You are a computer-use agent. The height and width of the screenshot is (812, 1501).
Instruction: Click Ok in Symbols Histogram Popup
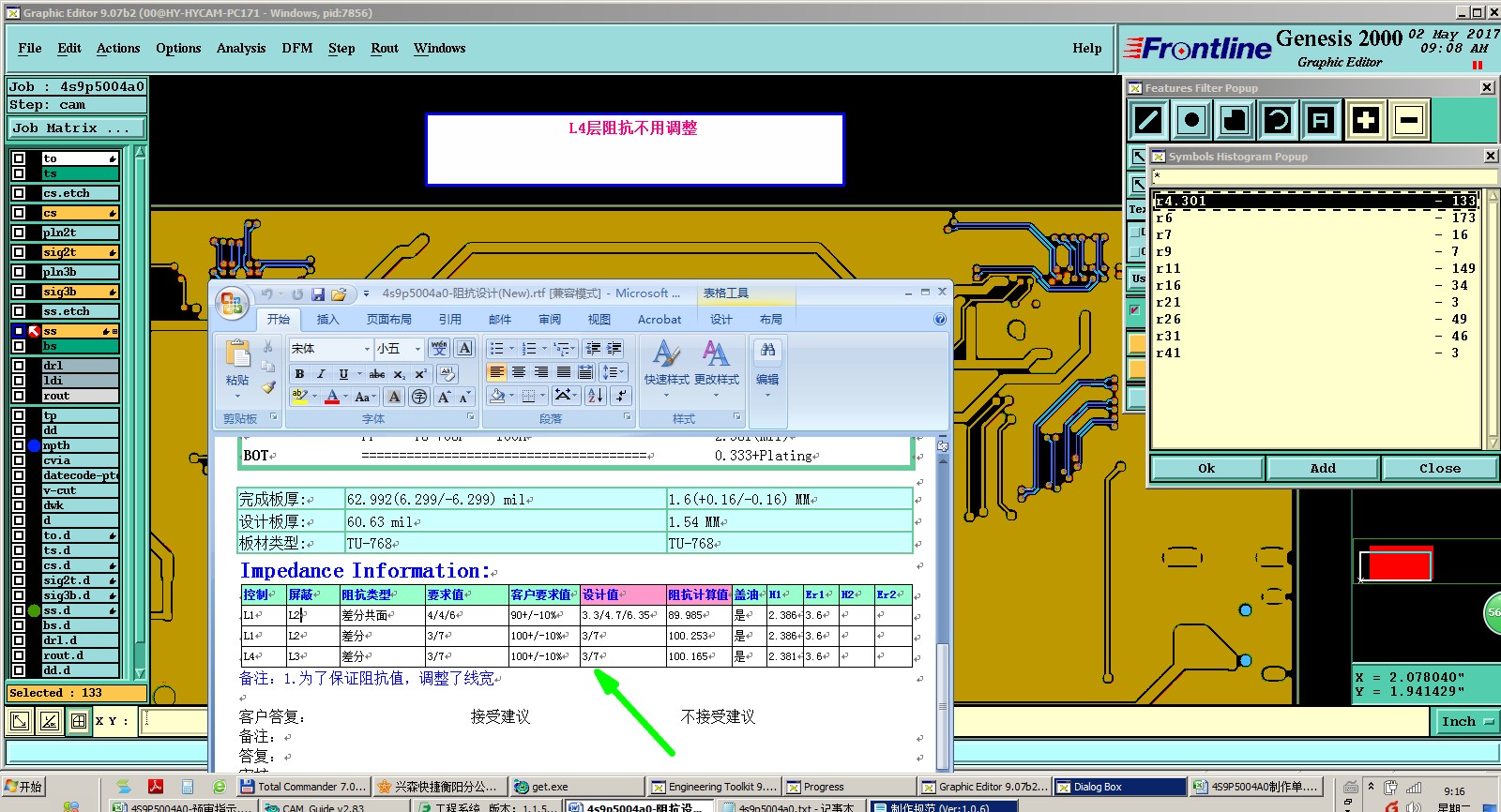tap(1206, 468)
